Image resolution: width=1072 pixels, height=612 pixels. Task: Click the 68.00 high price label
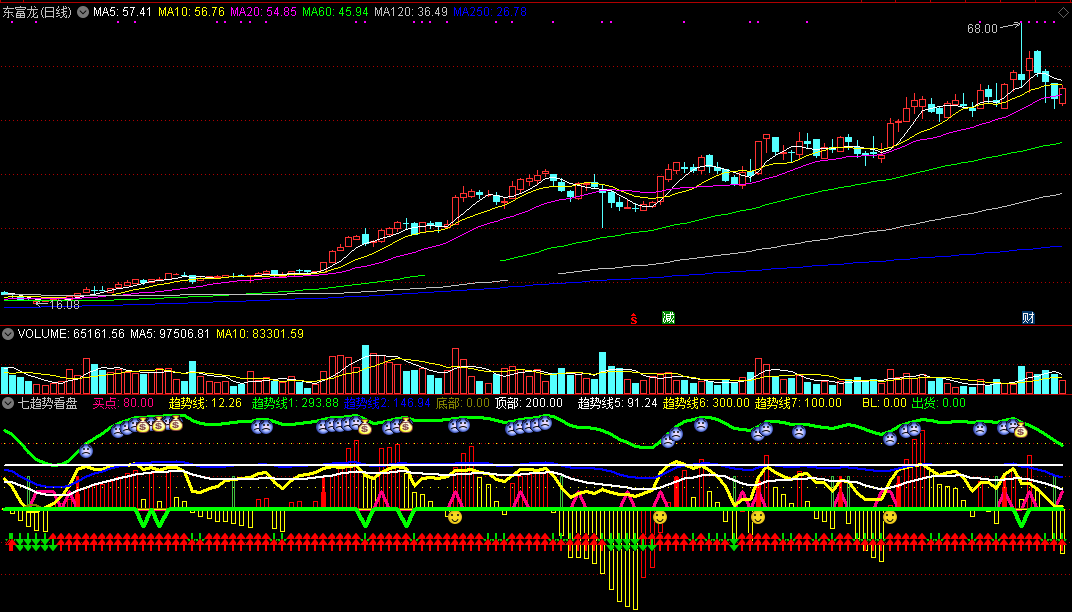[982, 29]
